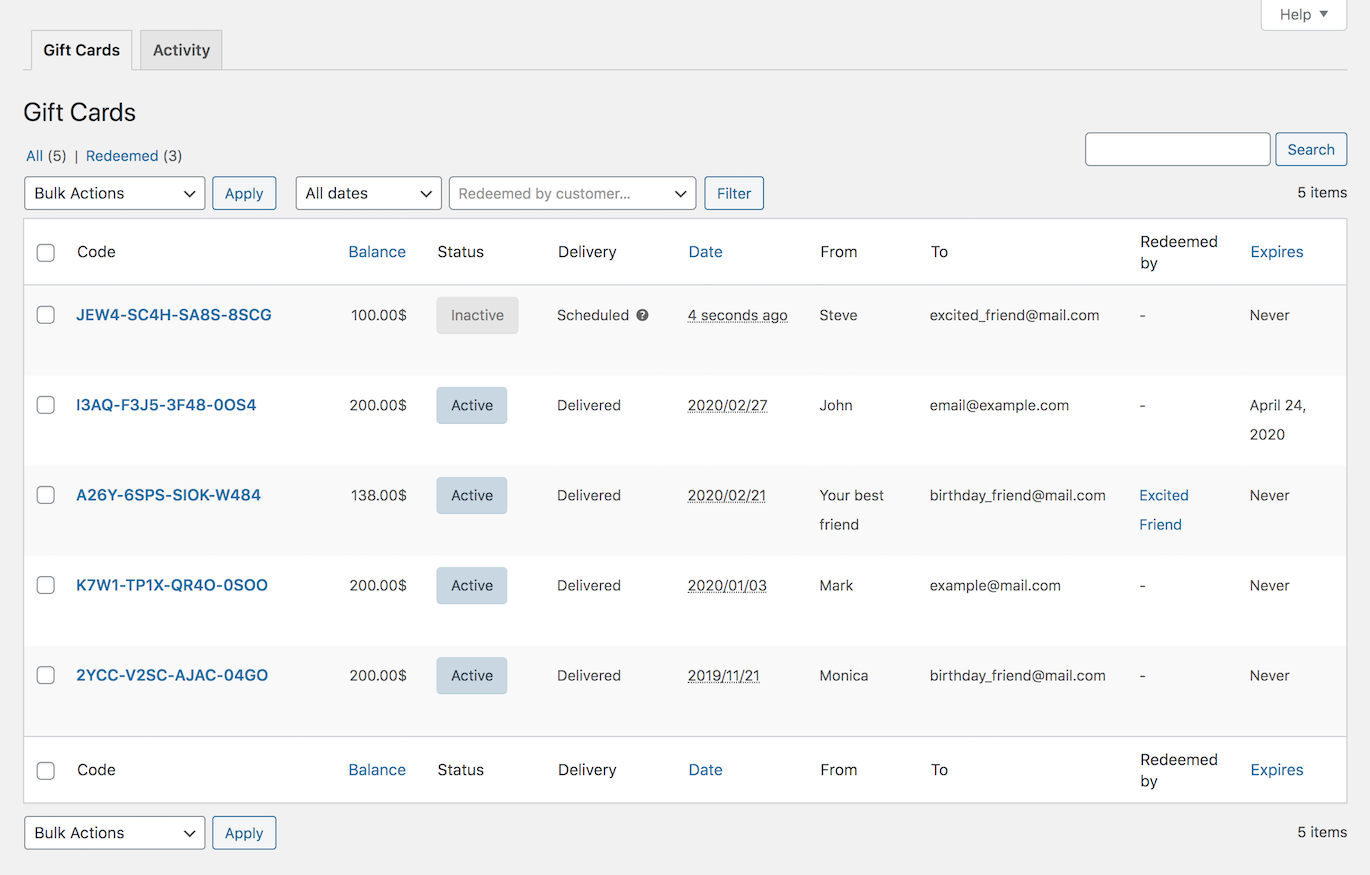The width and height of the screenshot is (1370, 875).
Task: Filter by Redeemed gift cards
Action: tap(122, 156)
